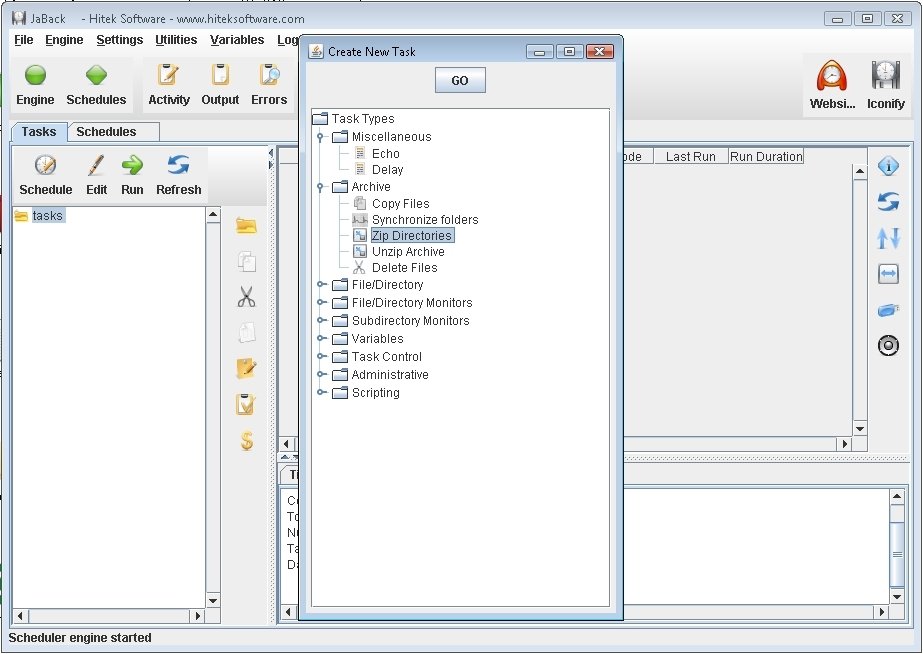Click the Iconify toolbar icon
923x654 pixels.
(885, 76)
